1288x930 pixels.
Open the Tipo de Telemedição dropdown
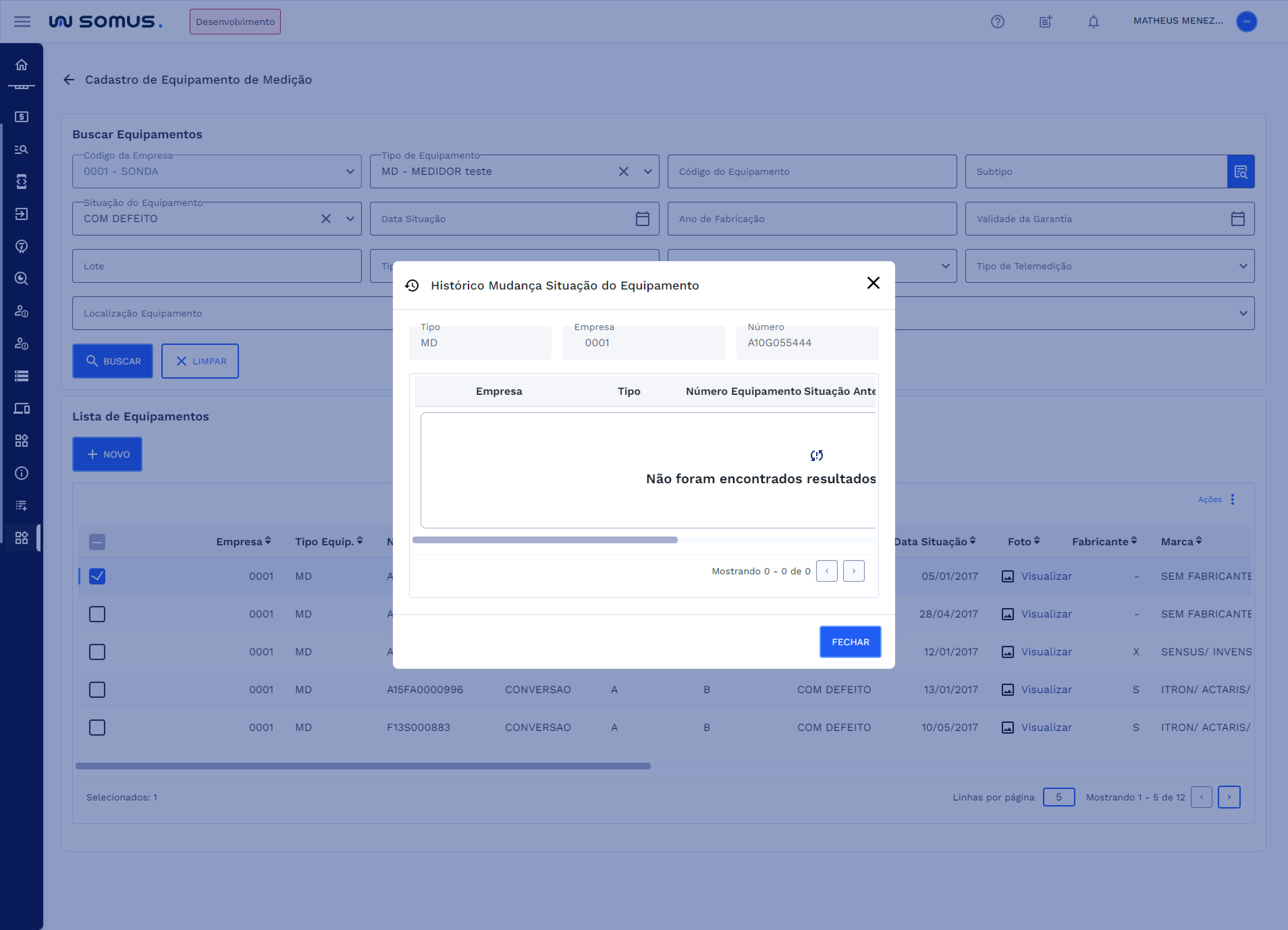[1242, 266]
